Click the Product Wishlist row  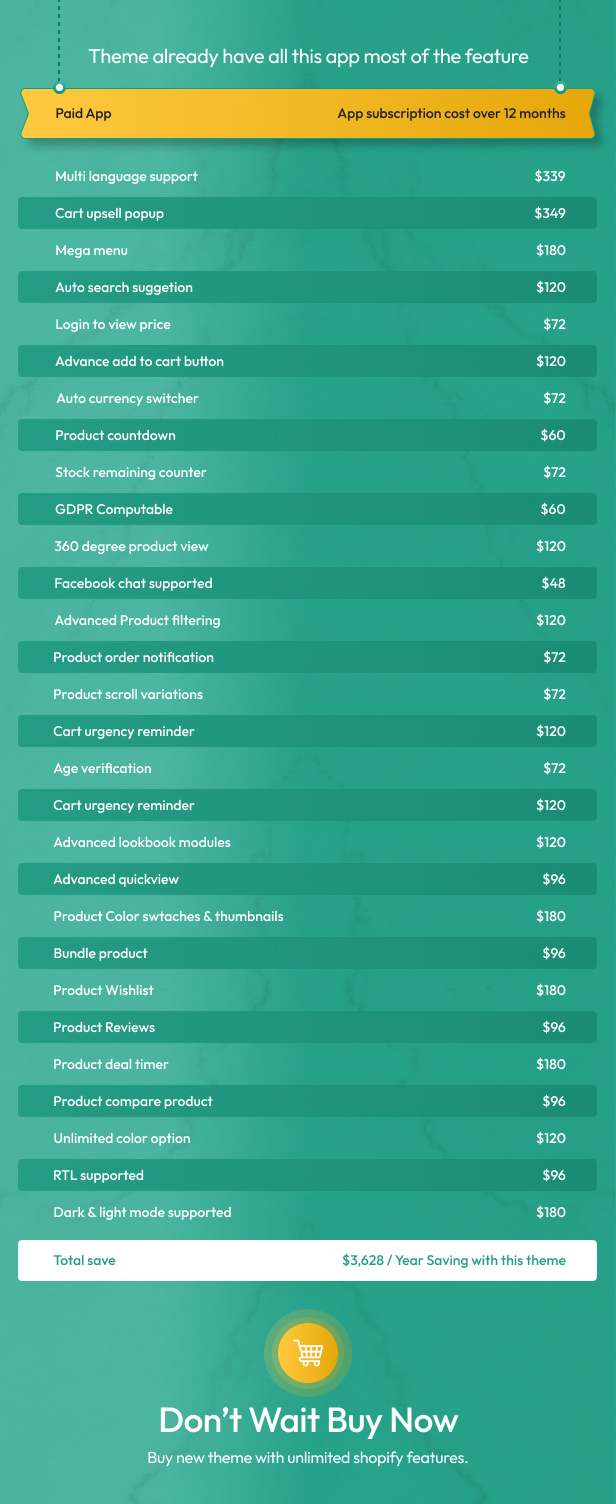[308, 990]
